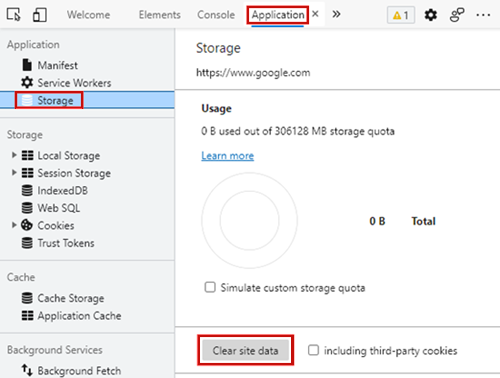Click the Web SQL database icon

27,208
